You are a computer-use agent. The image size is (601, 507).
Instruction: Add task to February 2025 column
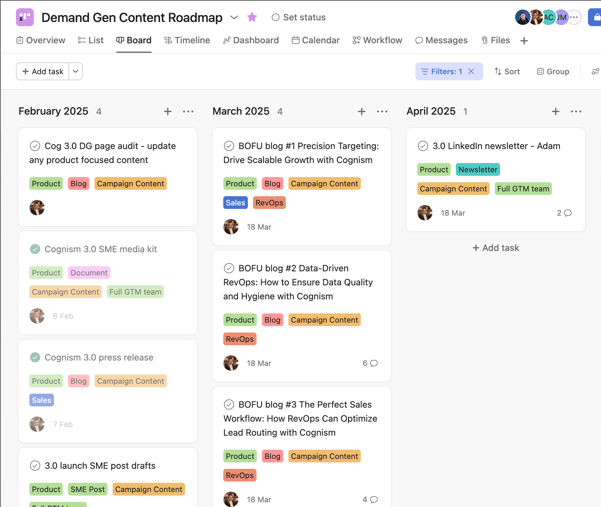click(167, 112)
